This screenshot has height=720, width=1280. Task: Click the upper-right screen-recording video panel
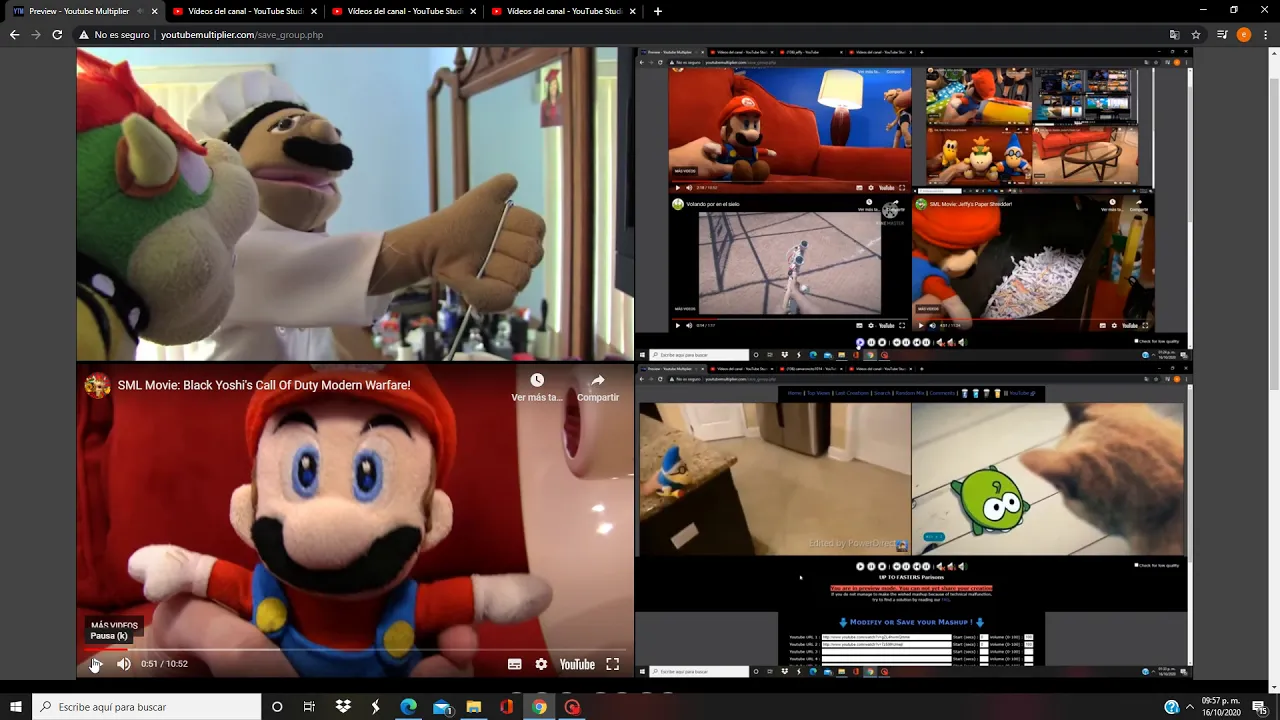[914, 203]
